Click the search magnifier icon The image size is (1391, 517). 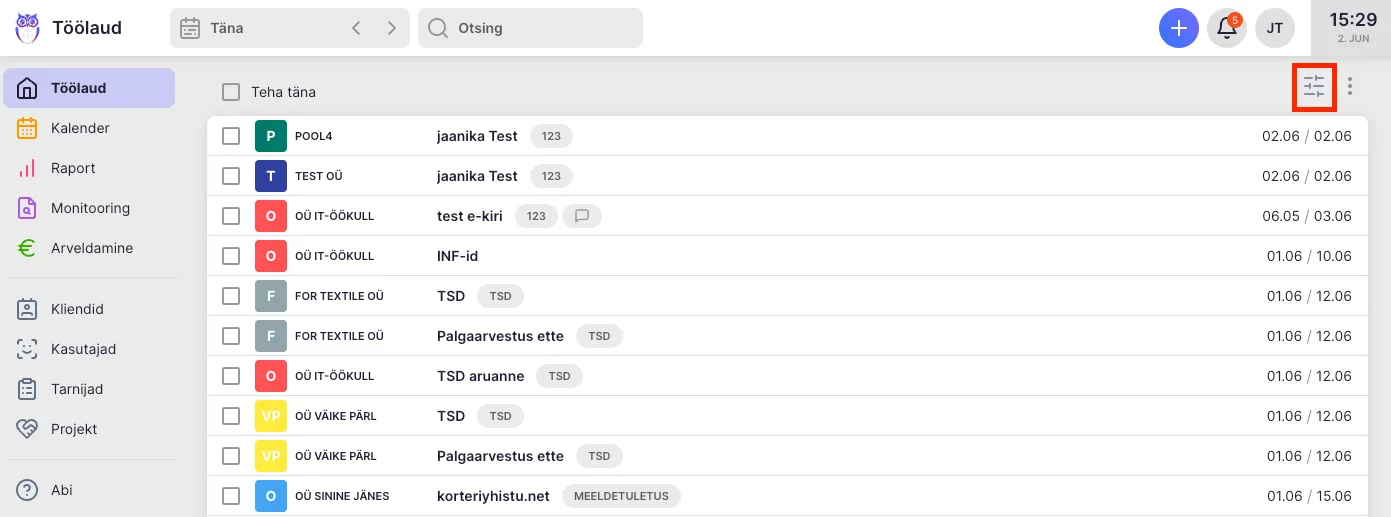(x=438, y=28)
